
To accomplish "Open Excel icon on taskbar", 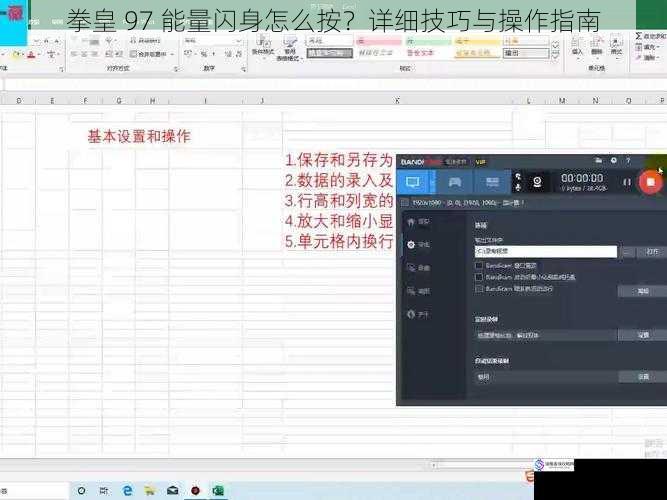I will [x=218, y=491].
